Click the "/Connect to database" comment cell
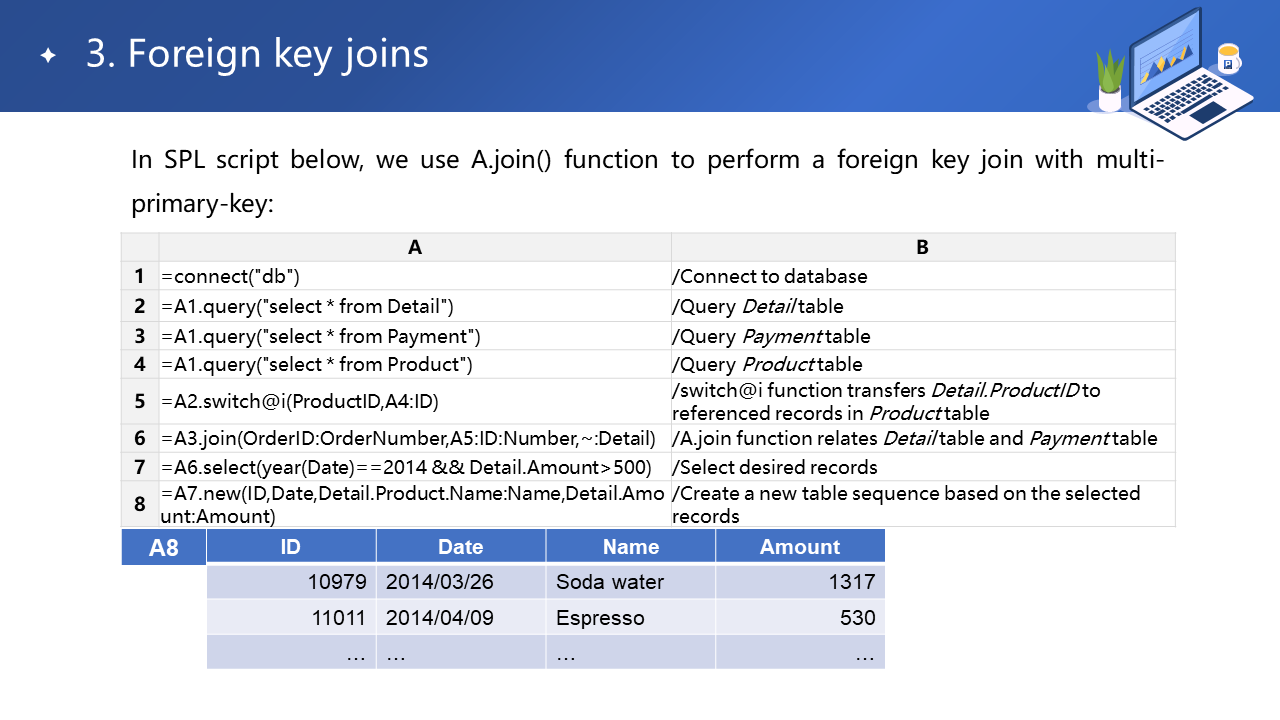The width and height of the screenshot is (1280, 720). (x=922, y=276)
